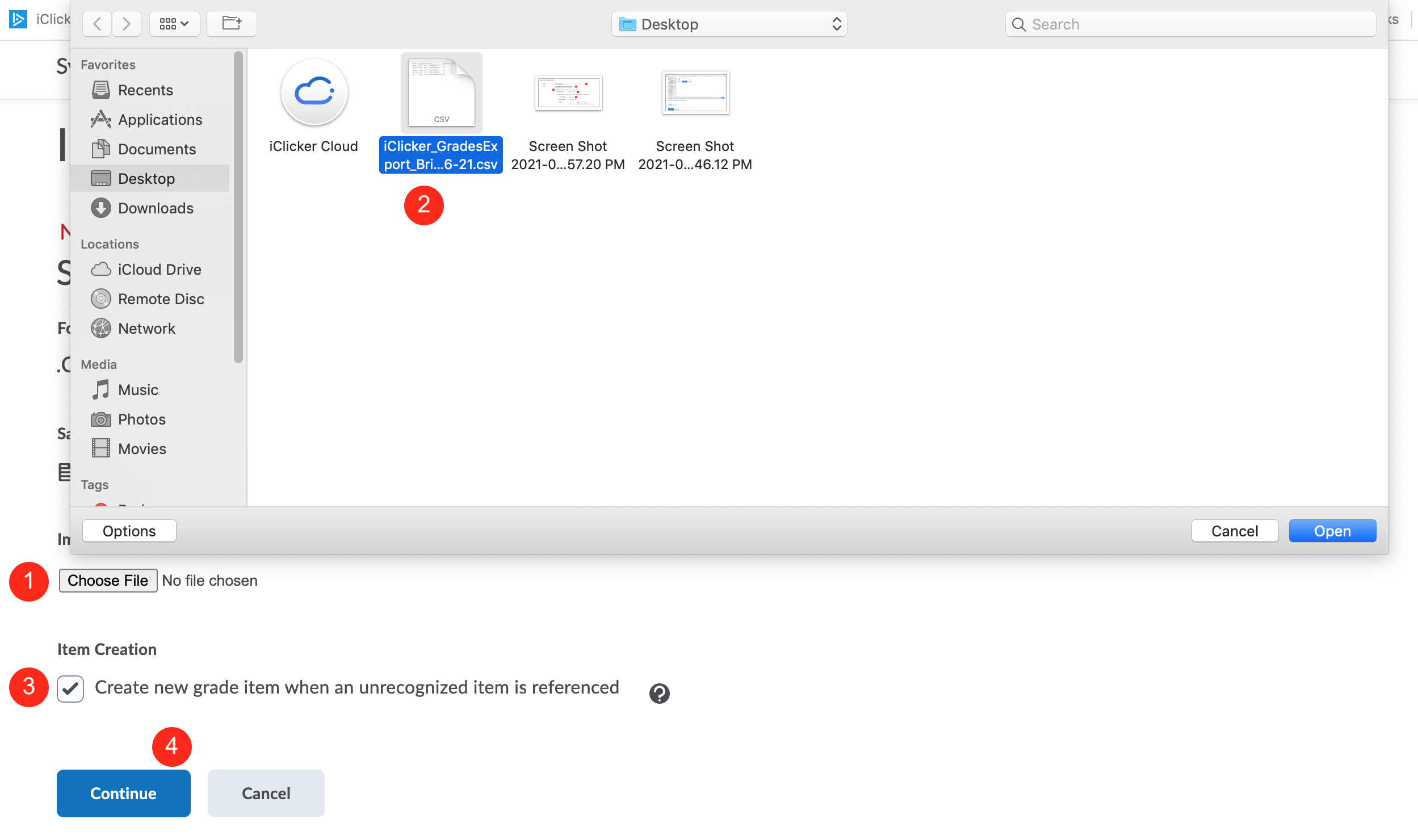
Task: Click the sidebar vertical scrollbar
Action: pos(238,207)
